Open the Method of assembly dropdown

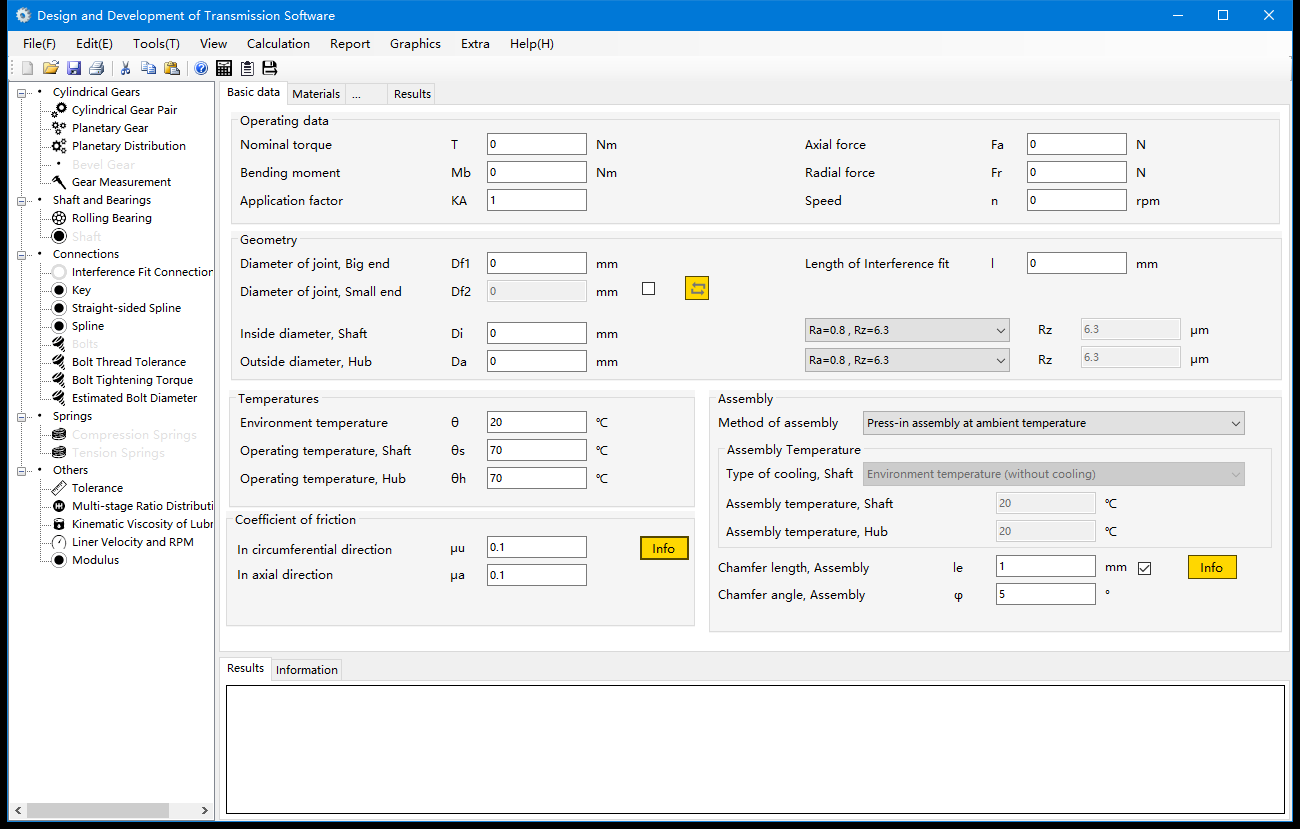[x=1054, y=423]
